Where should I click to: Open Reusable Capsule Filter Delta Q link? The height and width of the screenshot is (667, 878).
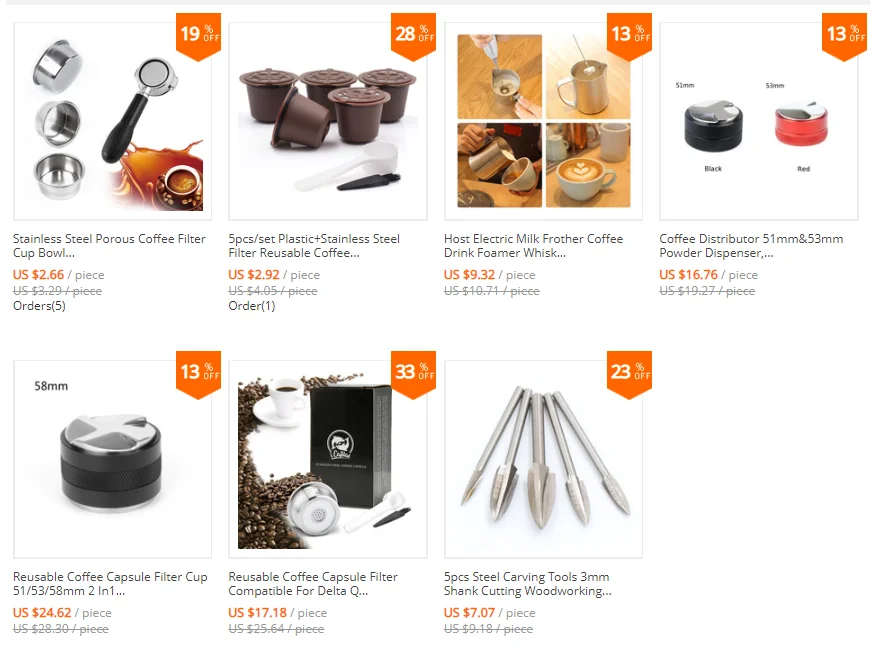(x=313, y=584)
